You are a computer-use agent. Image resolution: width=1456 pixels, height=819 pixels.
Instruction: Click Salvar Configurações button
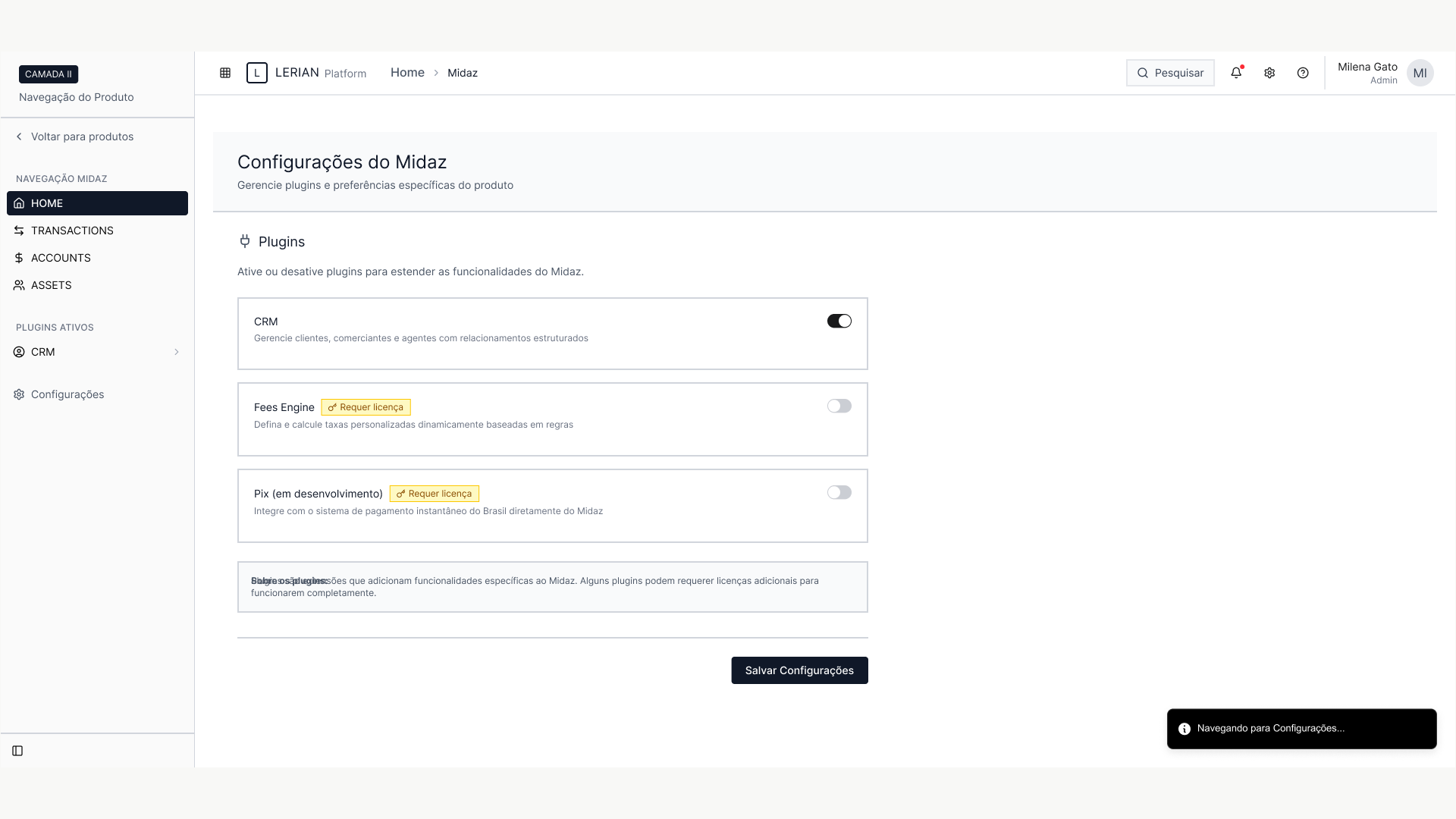(x=799, y=670)
